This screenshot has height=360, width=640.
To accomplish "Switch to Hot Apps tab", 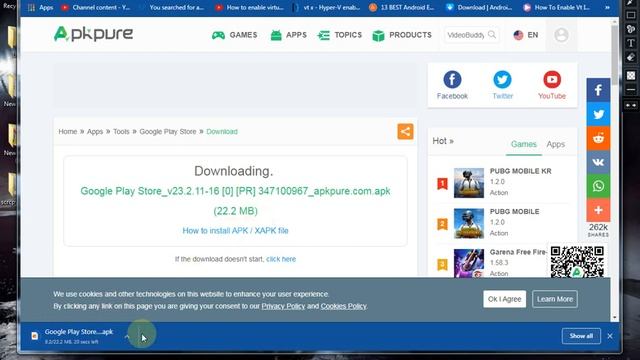I will [x=556, y=144].
